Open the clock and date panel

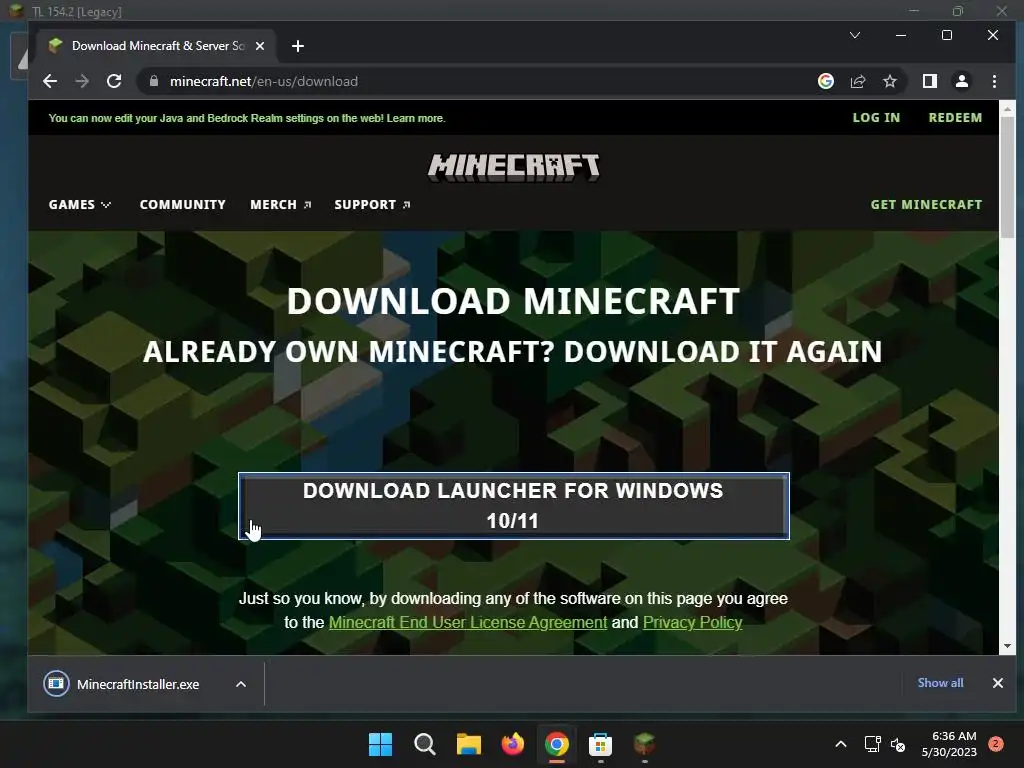coord(948,744)
